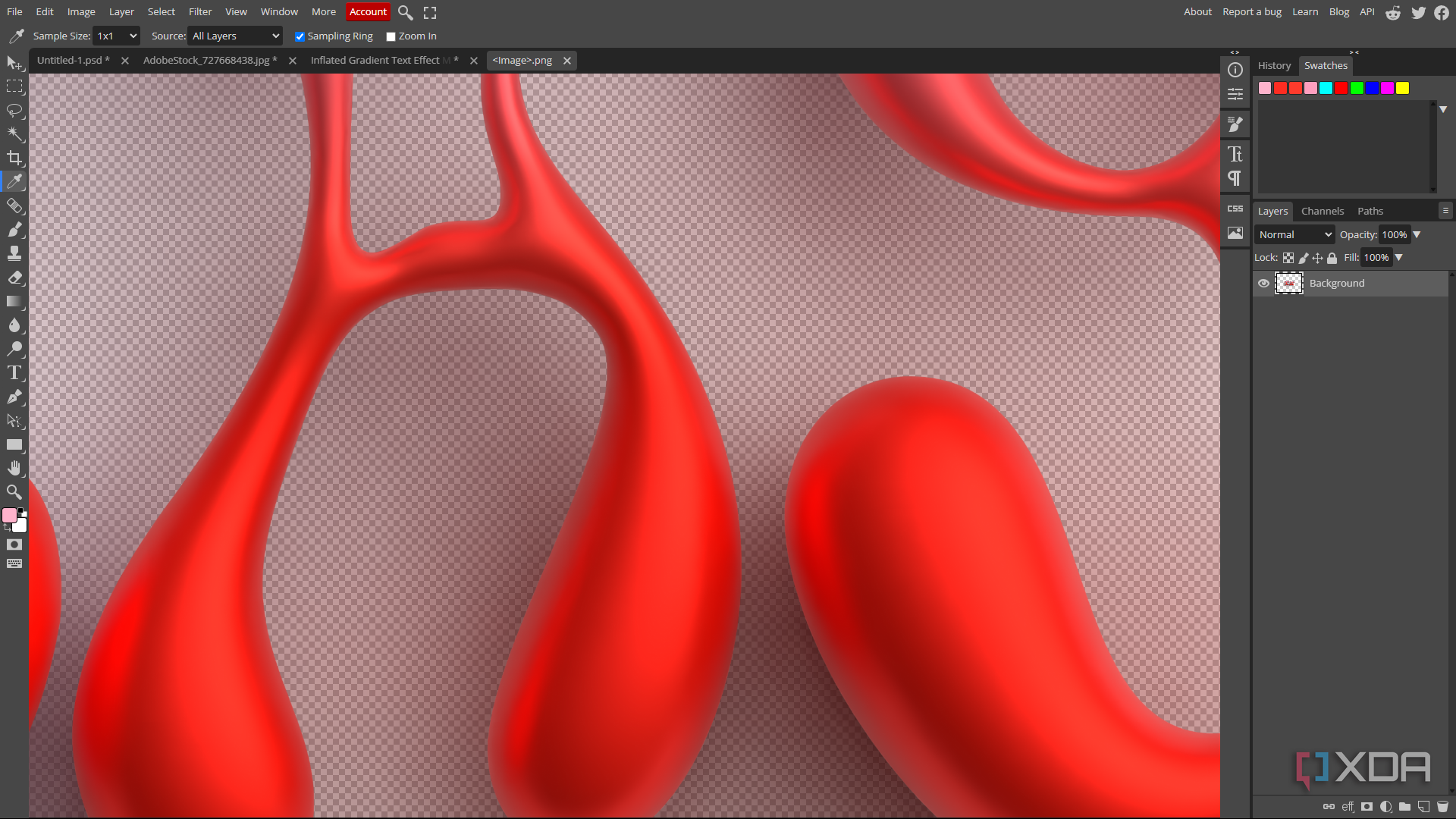Image resolution: width=1456 pixels, height=819 pixels.
Task: Select the Clone Stamp tool
Action: tap(14, 253)
